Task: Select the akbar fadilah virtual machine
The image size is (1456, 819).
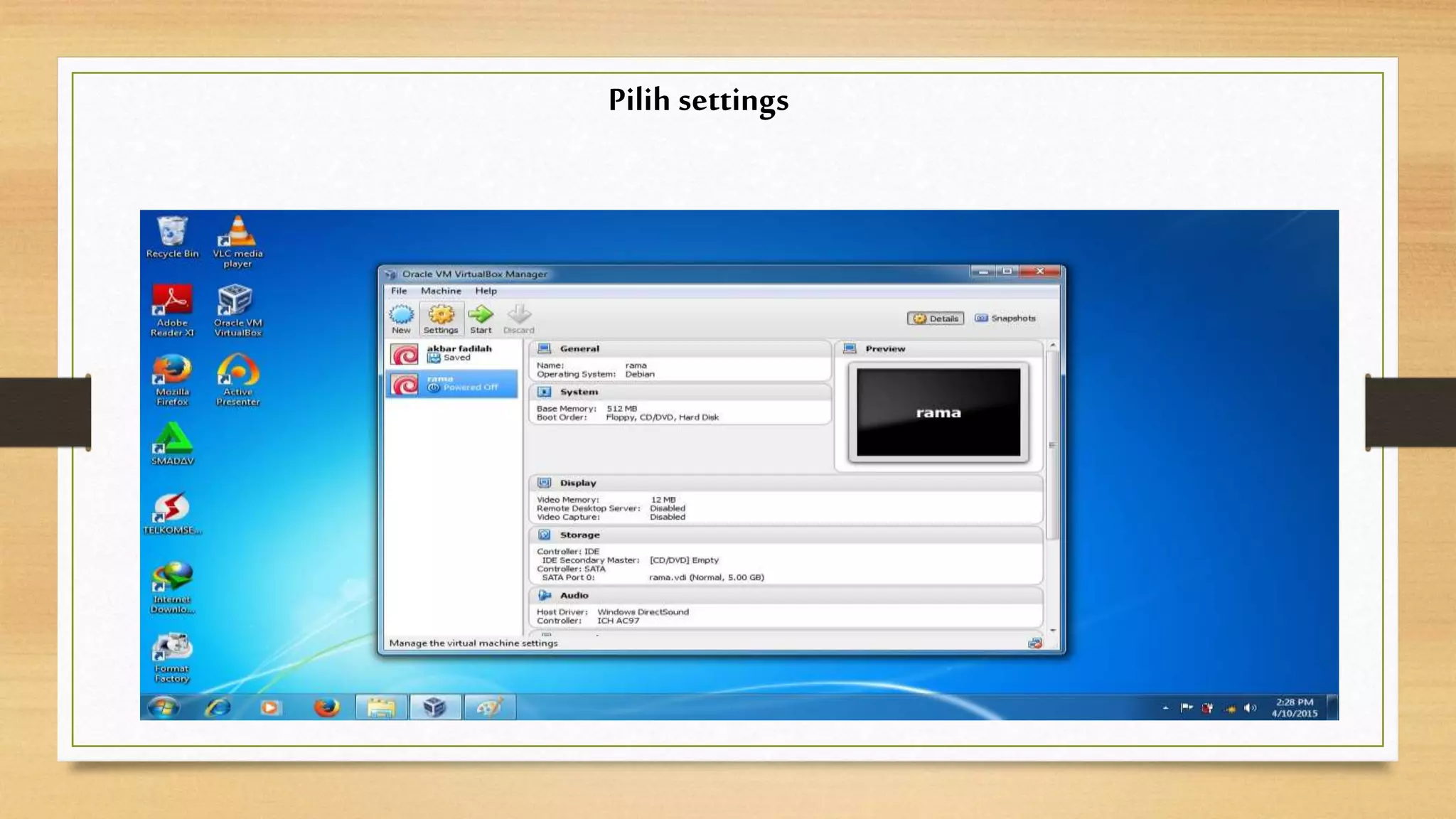Action: (x=452, y=354)
